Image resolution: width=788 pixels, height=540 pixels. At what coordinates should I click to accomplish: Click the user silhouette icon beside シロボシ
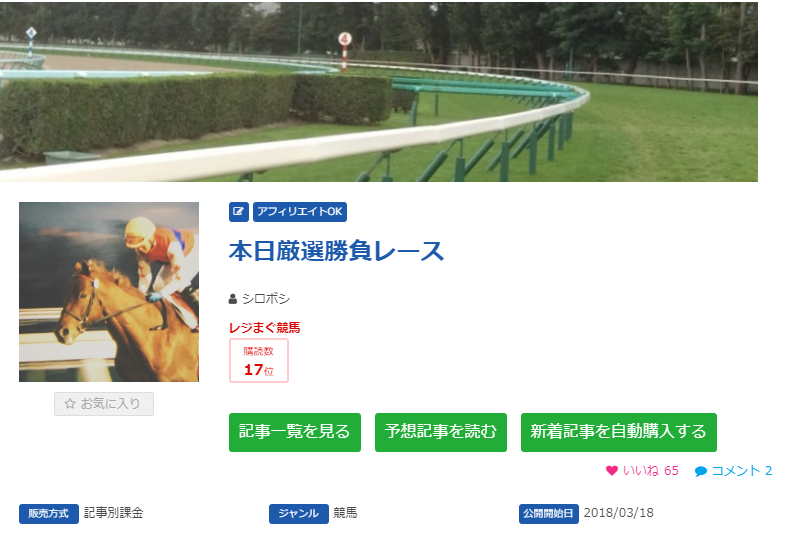click(233, 299)
